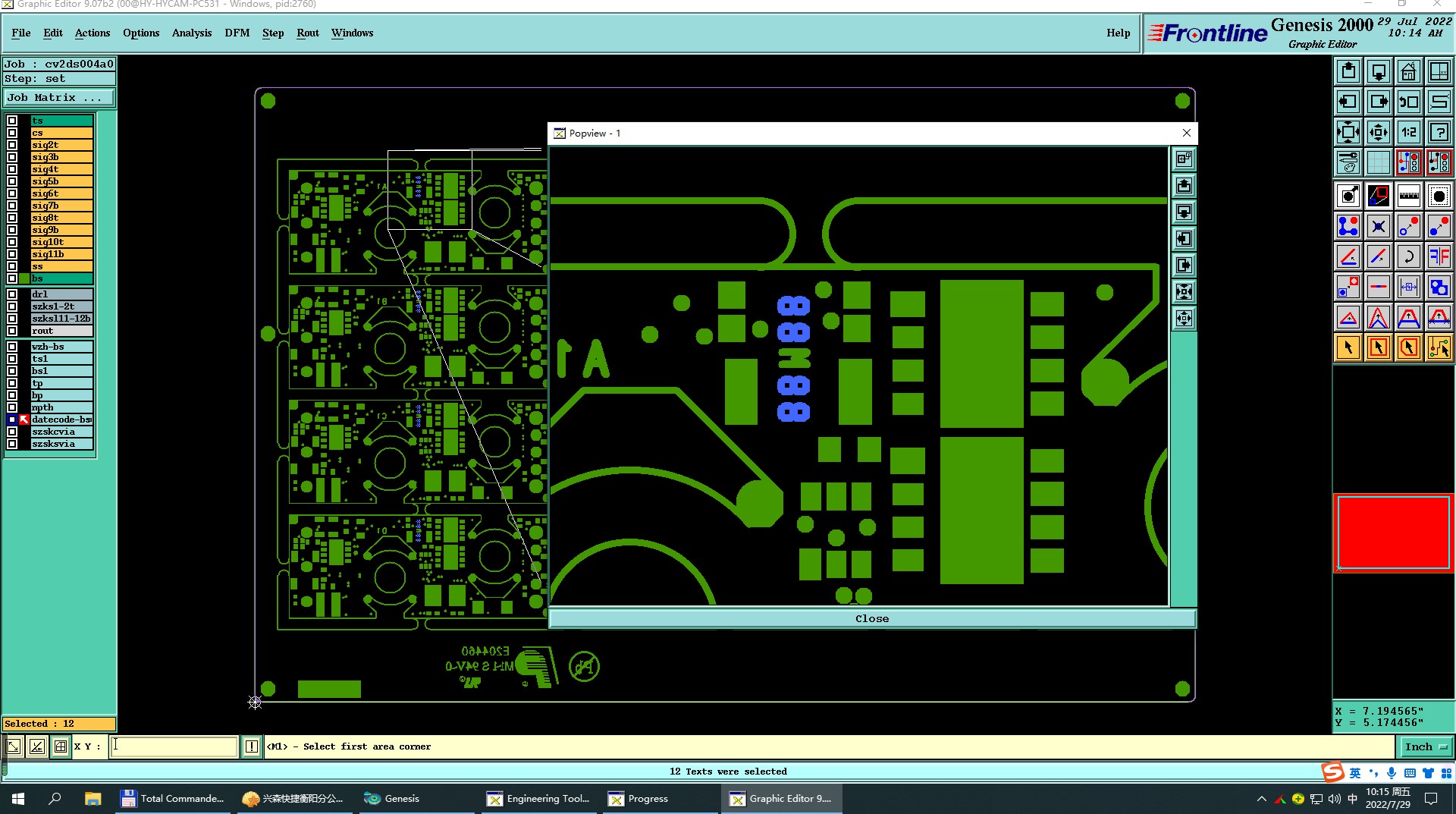The image size is (1456, 814).
Task: Click the pan right icon in main toolbar
Action: [x=1379, y=102]
